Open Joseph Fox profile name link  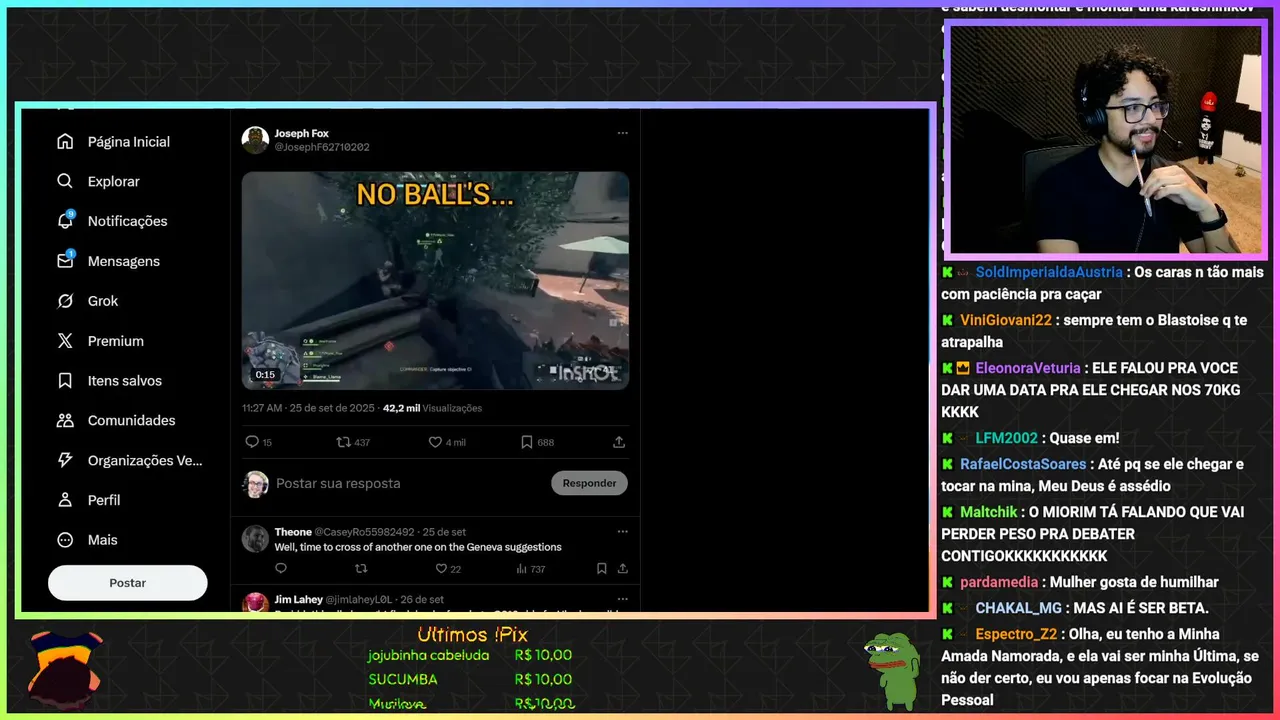(302, 133)
